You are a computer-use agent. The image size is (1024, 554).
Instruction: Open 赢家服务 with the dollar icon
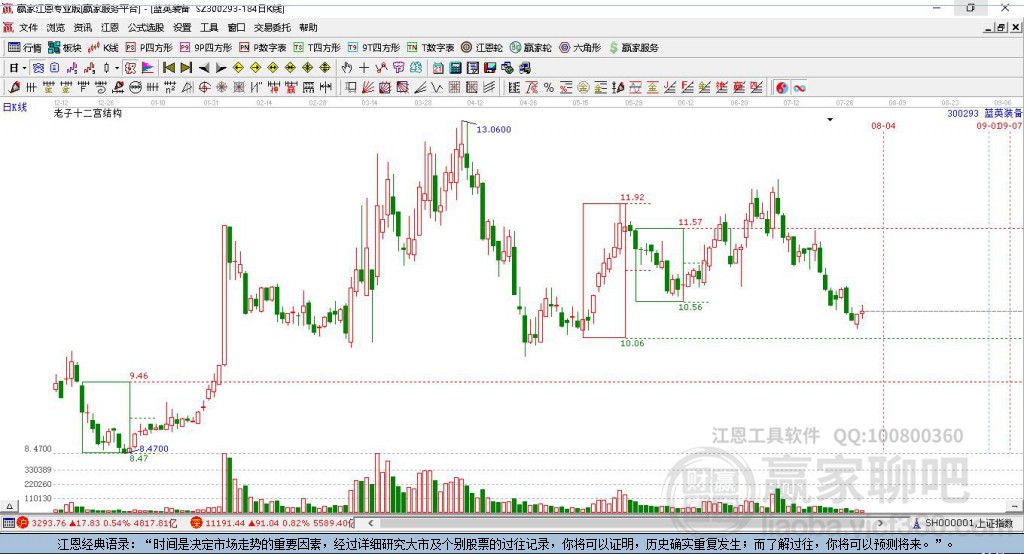[633, 48]
